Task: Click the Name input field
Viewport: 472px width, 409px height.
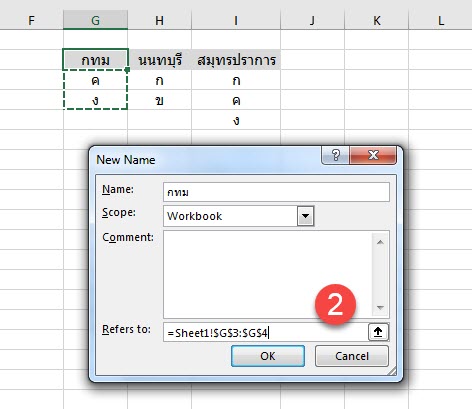Action: tap(276, 192)
